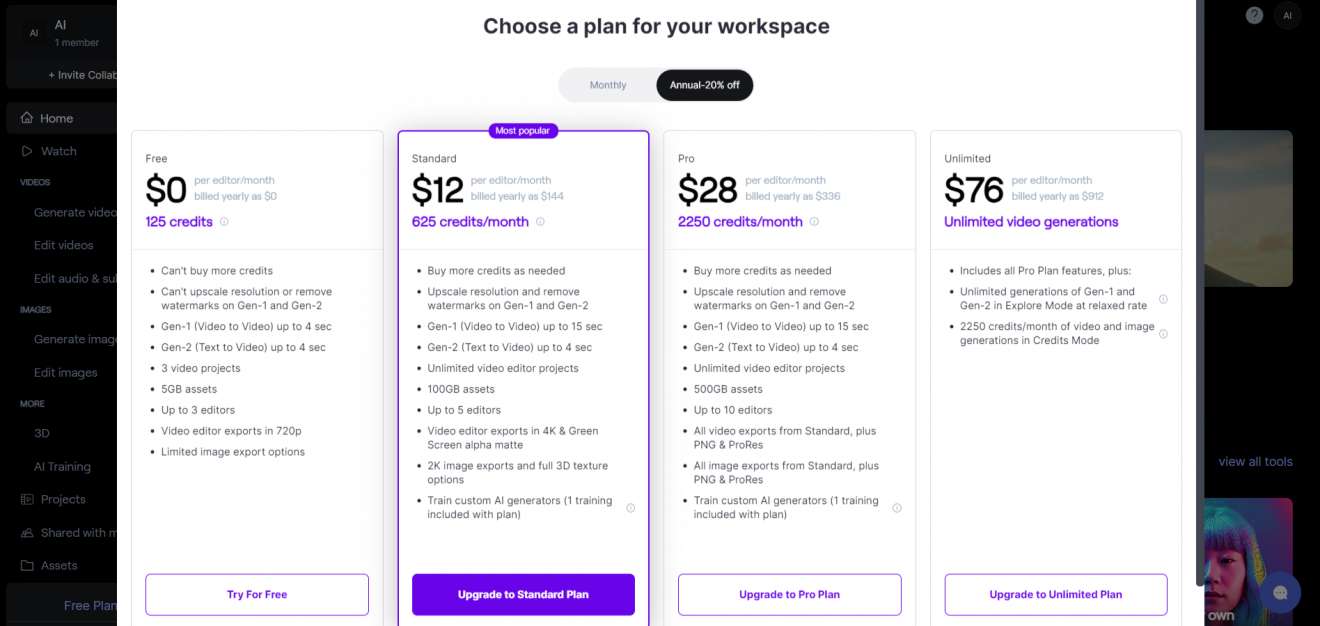Click the Try For Free button
1320x626 pixels.
(257, 594)
